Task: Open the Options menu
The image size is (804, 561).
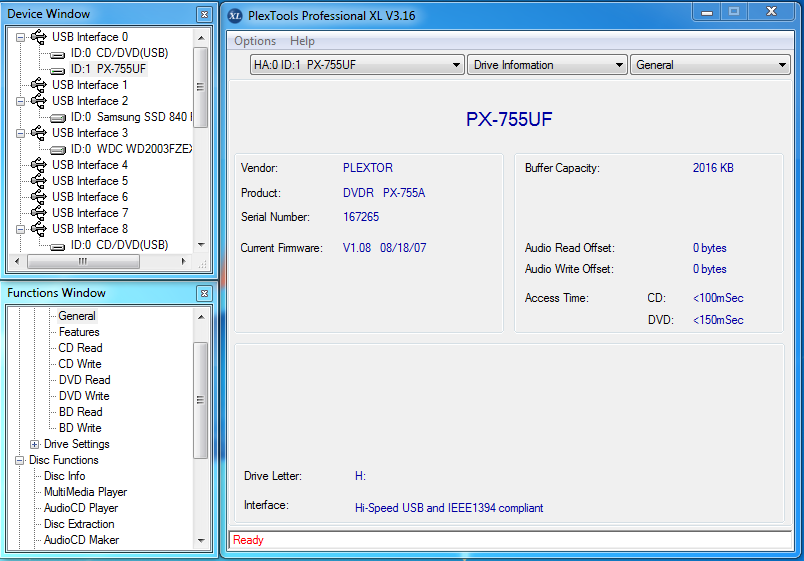Action: (x=255, y=41)
